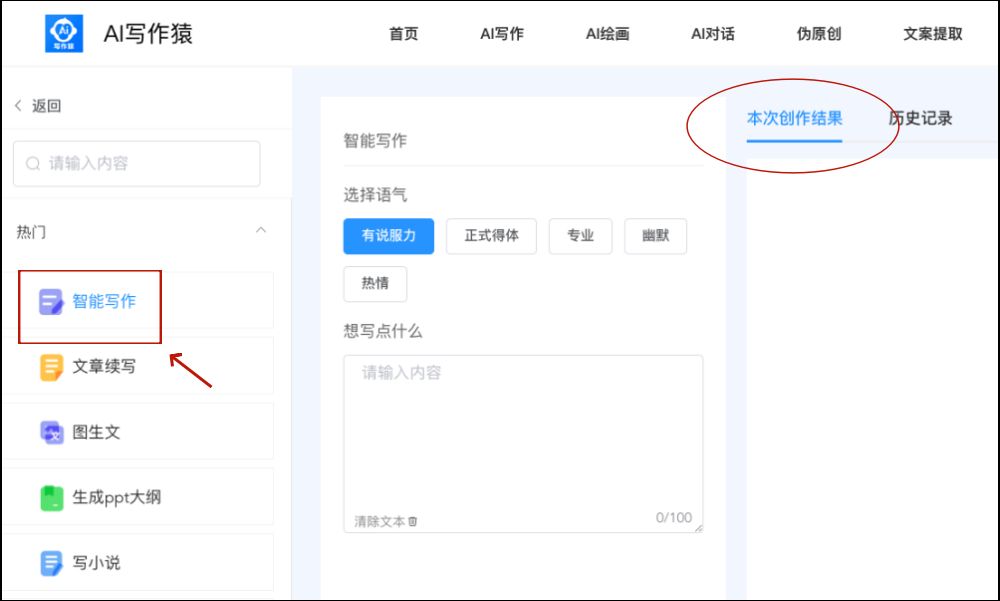Viewport: 1000px width, 601px height.
Task: Open the AI对话 navigation item
Action: (712, 34)
